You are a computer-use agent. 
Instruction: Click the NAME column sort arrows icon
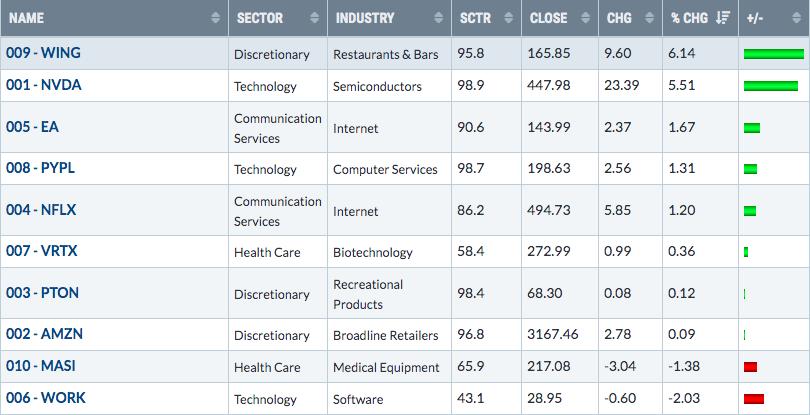(215, 18)
